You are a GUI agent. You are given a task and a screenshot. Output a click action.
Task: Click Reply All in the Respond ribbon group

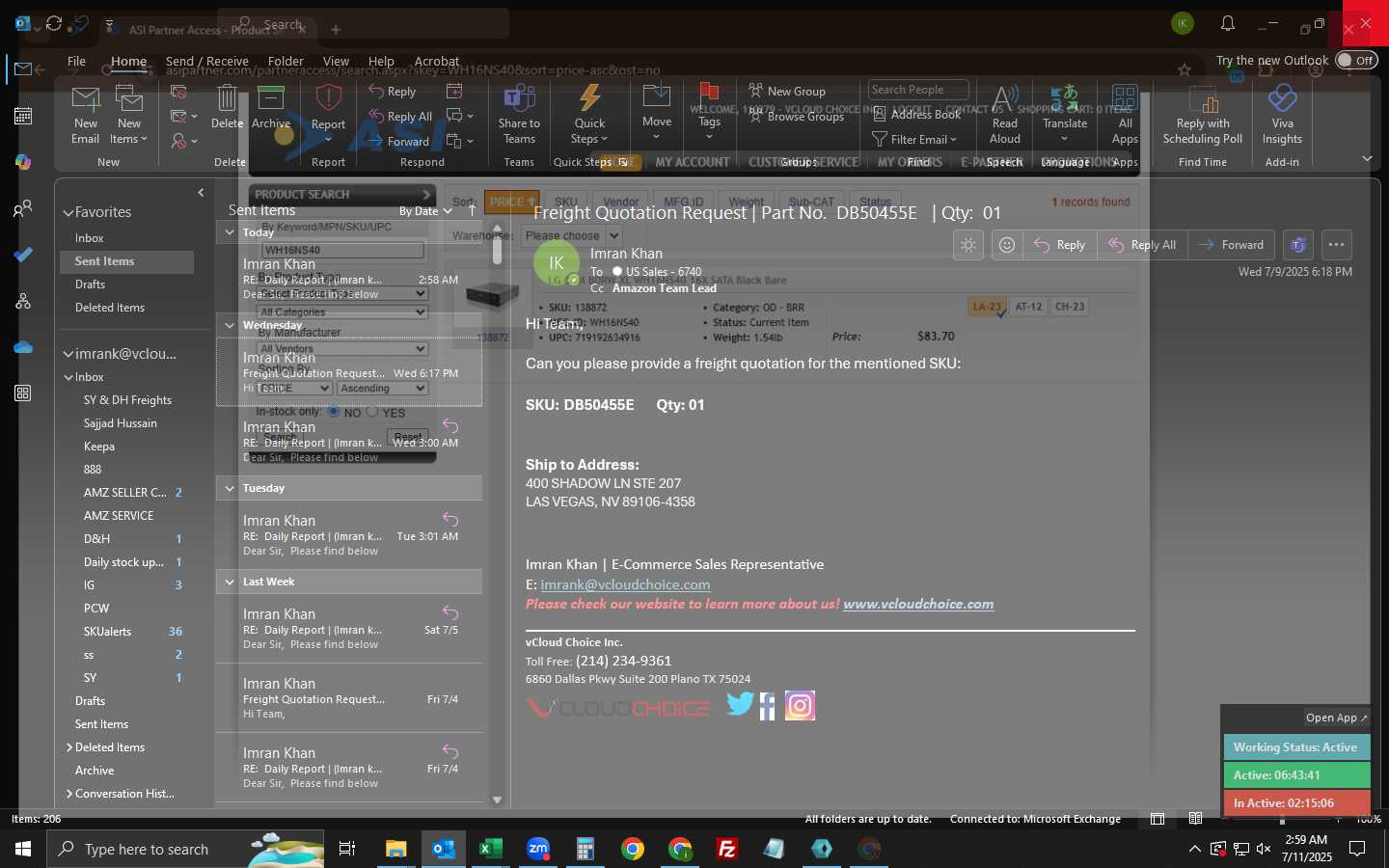400,117
